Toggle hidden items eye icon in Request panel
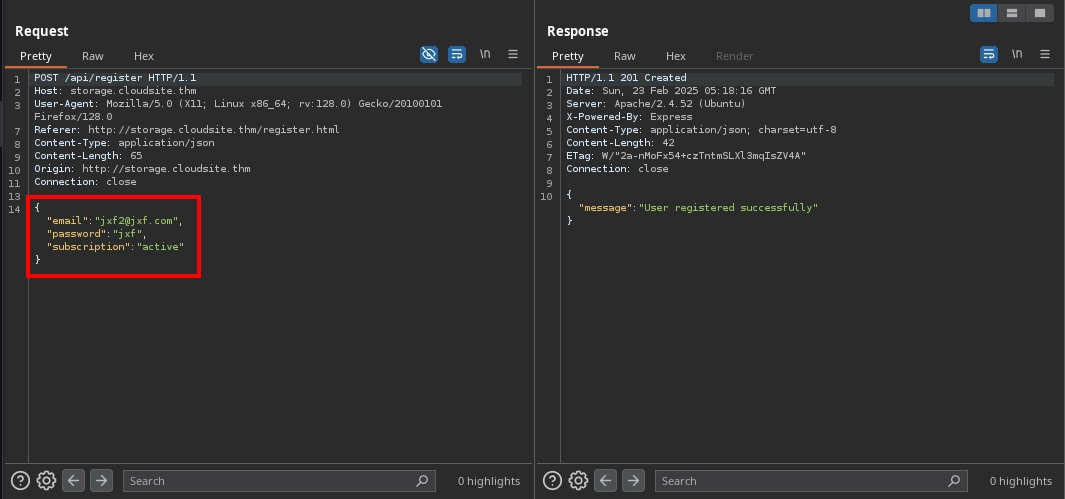 point(429,55)
